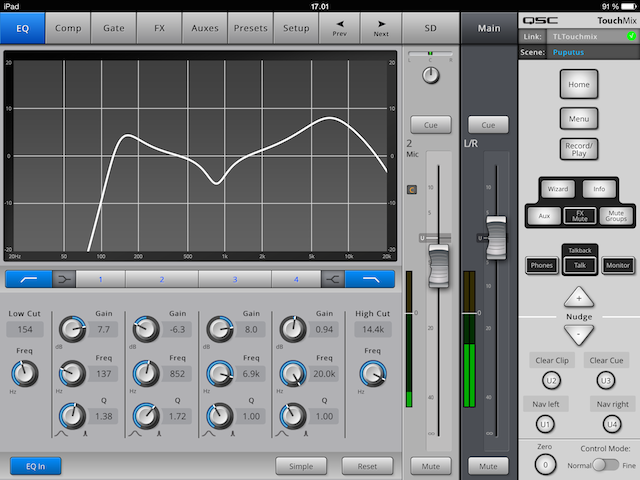Select EQ band 1 button
640x480 pixels.
[100, 279]
